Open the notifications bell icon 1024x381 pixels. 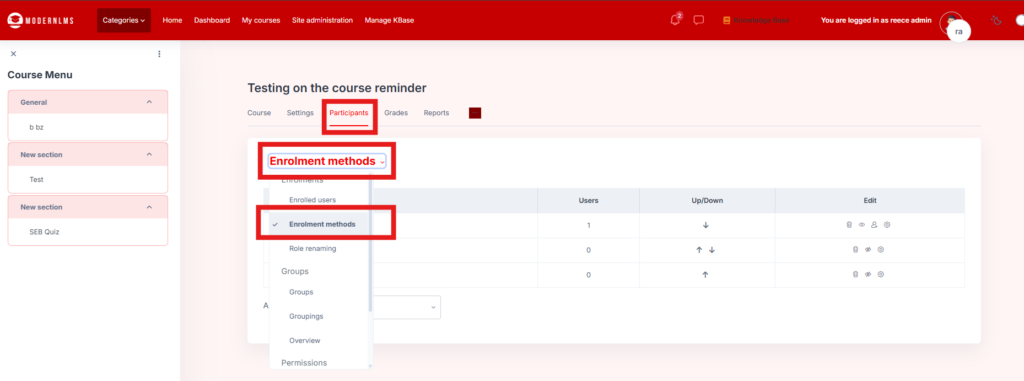pos(675,20)
